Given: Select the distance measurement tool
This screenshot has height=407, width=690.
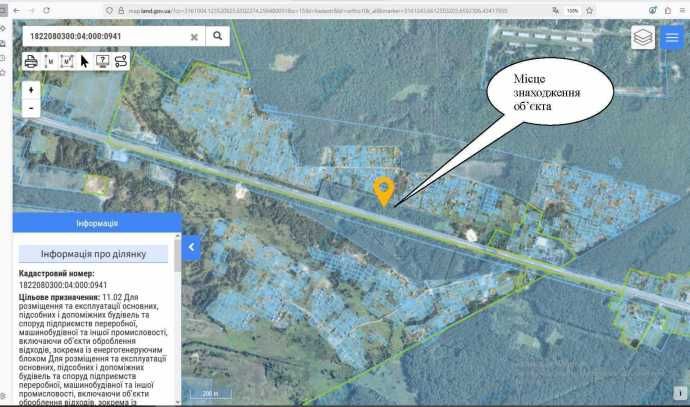Looking at the screenshot, I should tap(49, 61).
